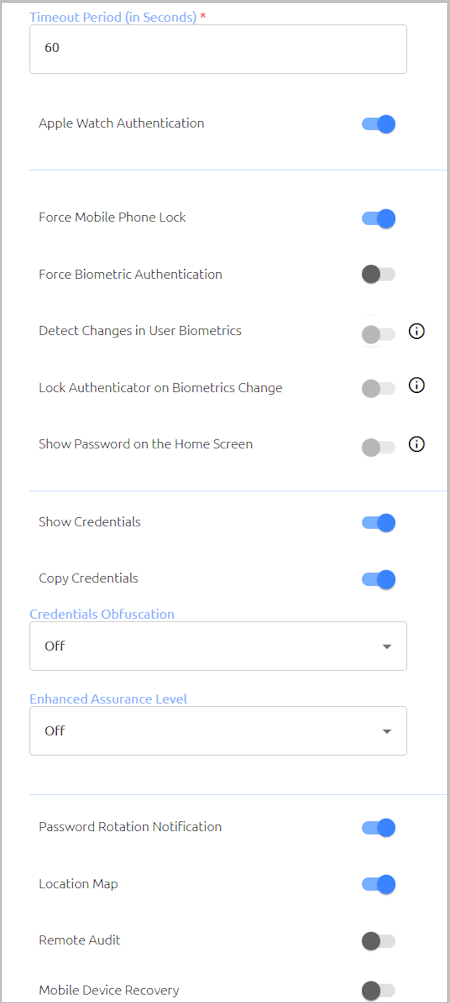
Task: Open the Credentials Obfuscation dropdown
Action: pyautogui.click(x=218, y=646)
